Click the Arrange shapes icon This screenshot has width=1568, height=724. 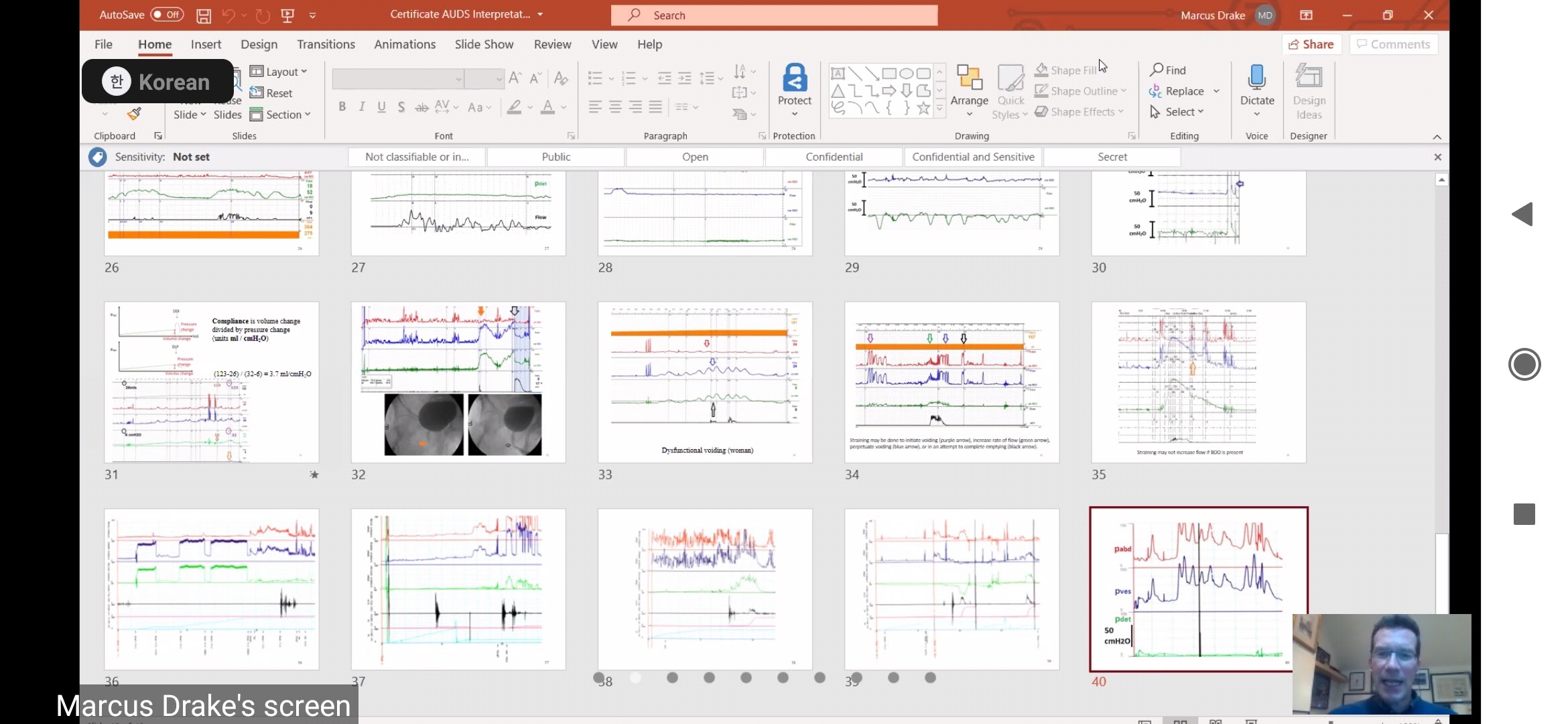pos(969,80)
